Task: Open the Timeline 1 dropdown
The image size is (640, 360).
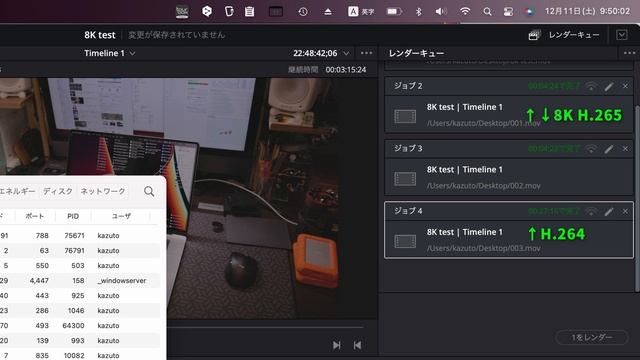Action: click(110, 53)
